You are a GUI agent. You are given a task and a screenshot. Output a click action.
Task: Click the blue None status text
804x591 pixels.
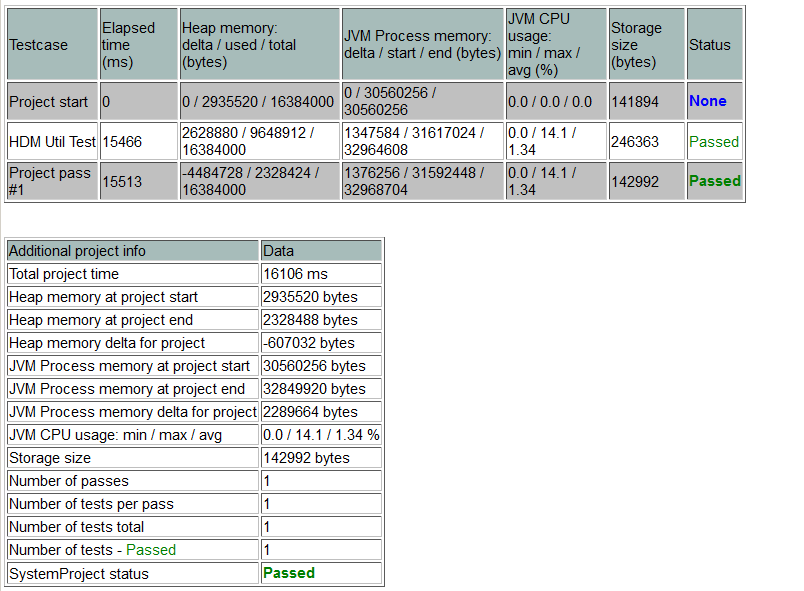click(x=707, y=102)
